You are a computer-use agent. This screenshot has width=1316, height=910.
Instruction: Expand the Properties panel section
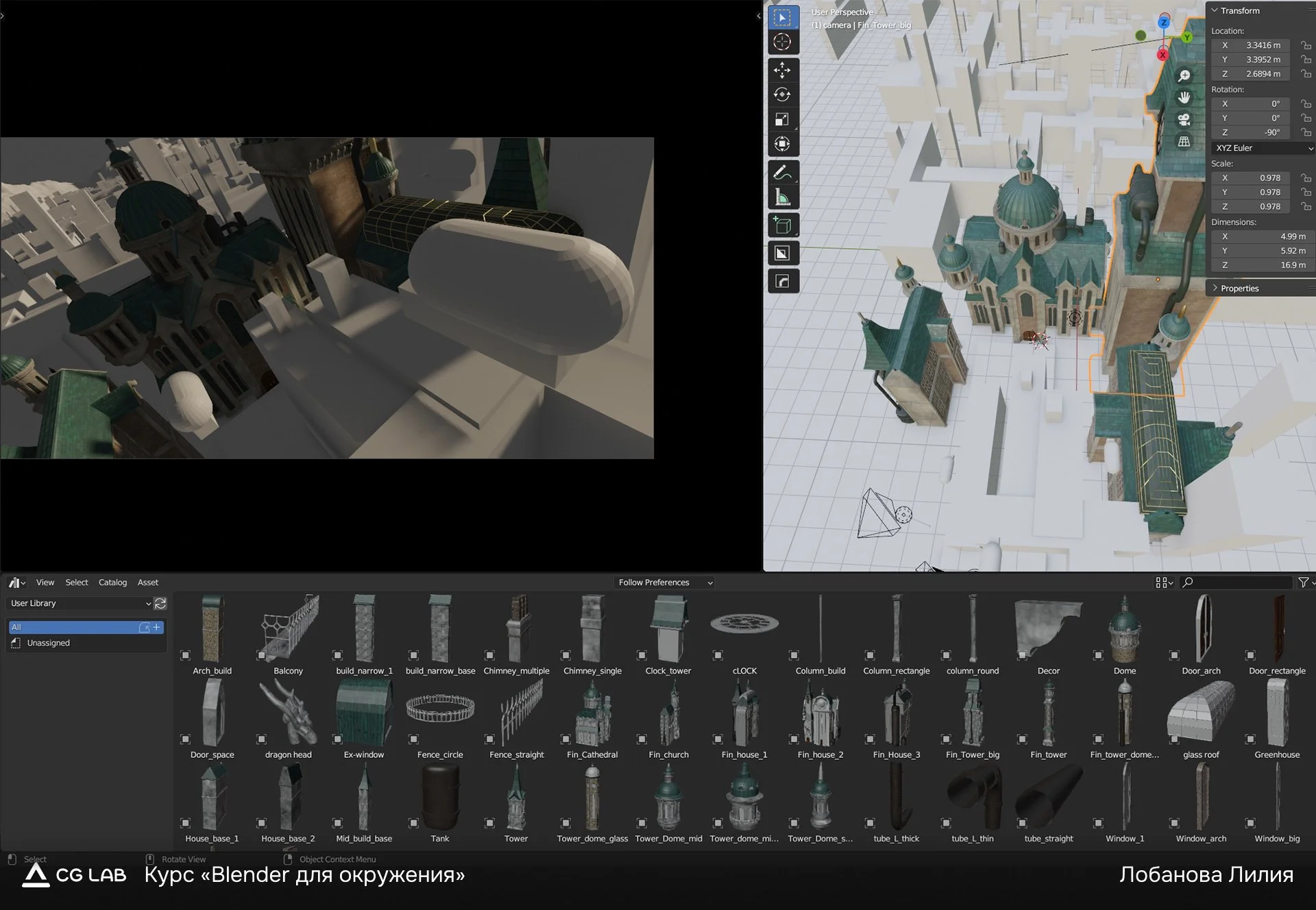1239,288
